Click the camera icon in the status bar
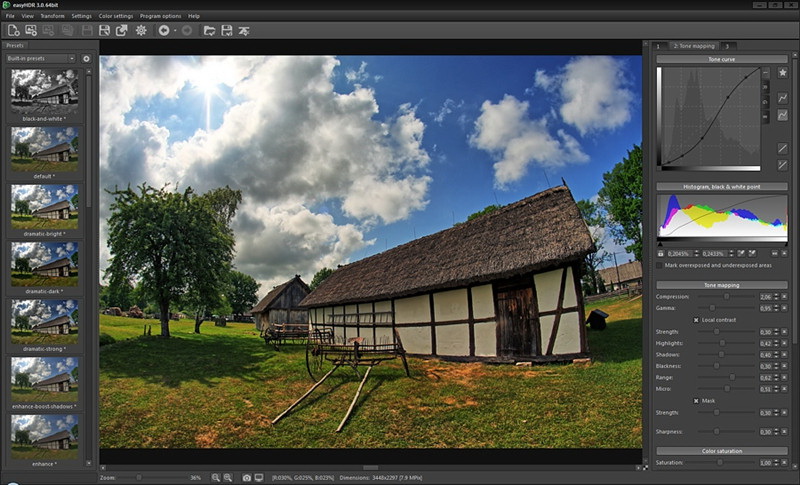The image size is (800, 485). pos(247,478)
